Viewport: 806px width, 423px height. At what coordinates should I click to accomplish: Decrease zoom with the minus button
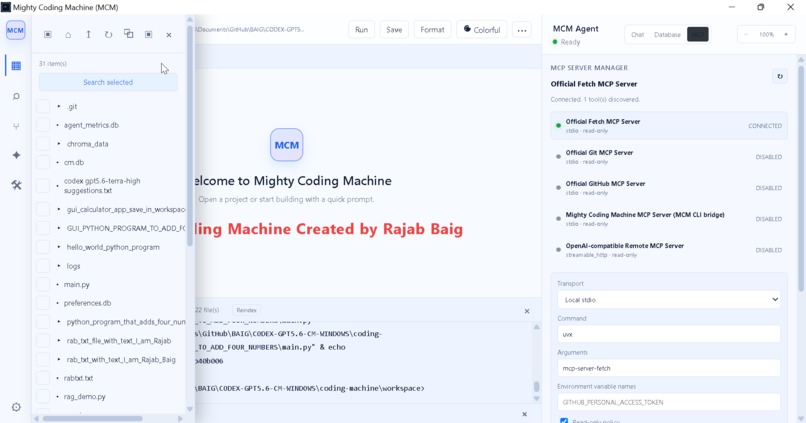(746, 34)
